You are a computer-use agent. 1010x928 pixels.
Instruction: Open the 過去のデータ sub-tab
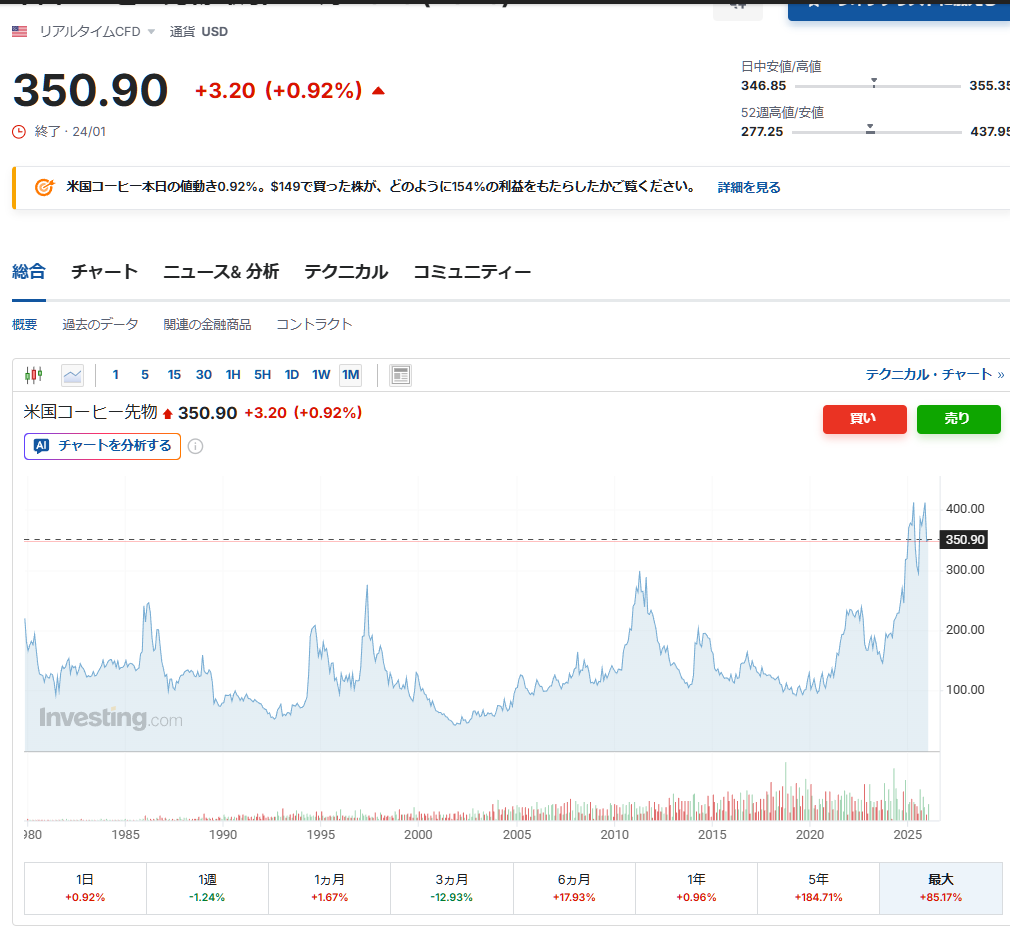[100, 324]
